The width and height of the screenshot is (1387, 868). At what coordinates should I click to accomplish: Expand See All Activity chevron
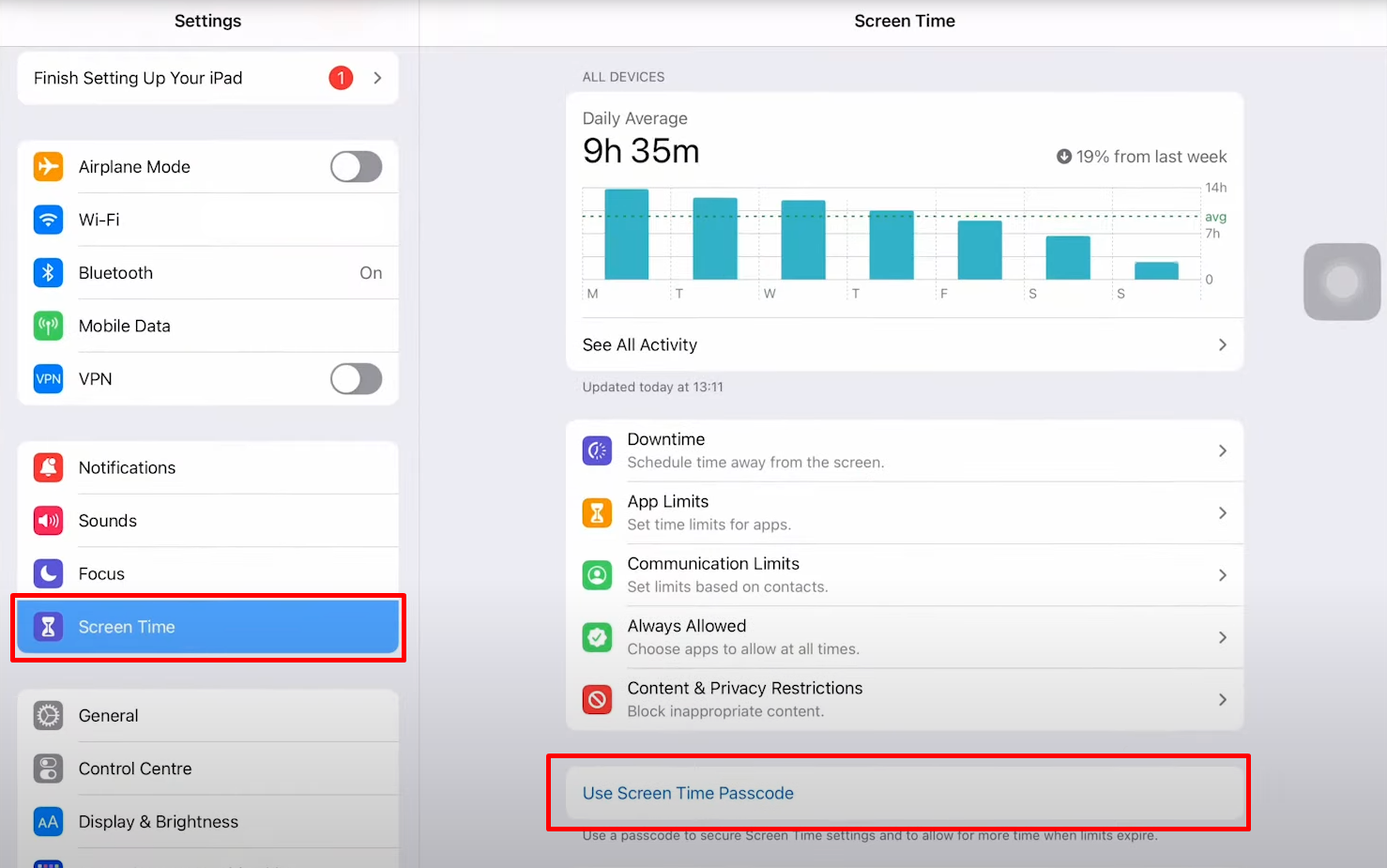coord(1222,345)
